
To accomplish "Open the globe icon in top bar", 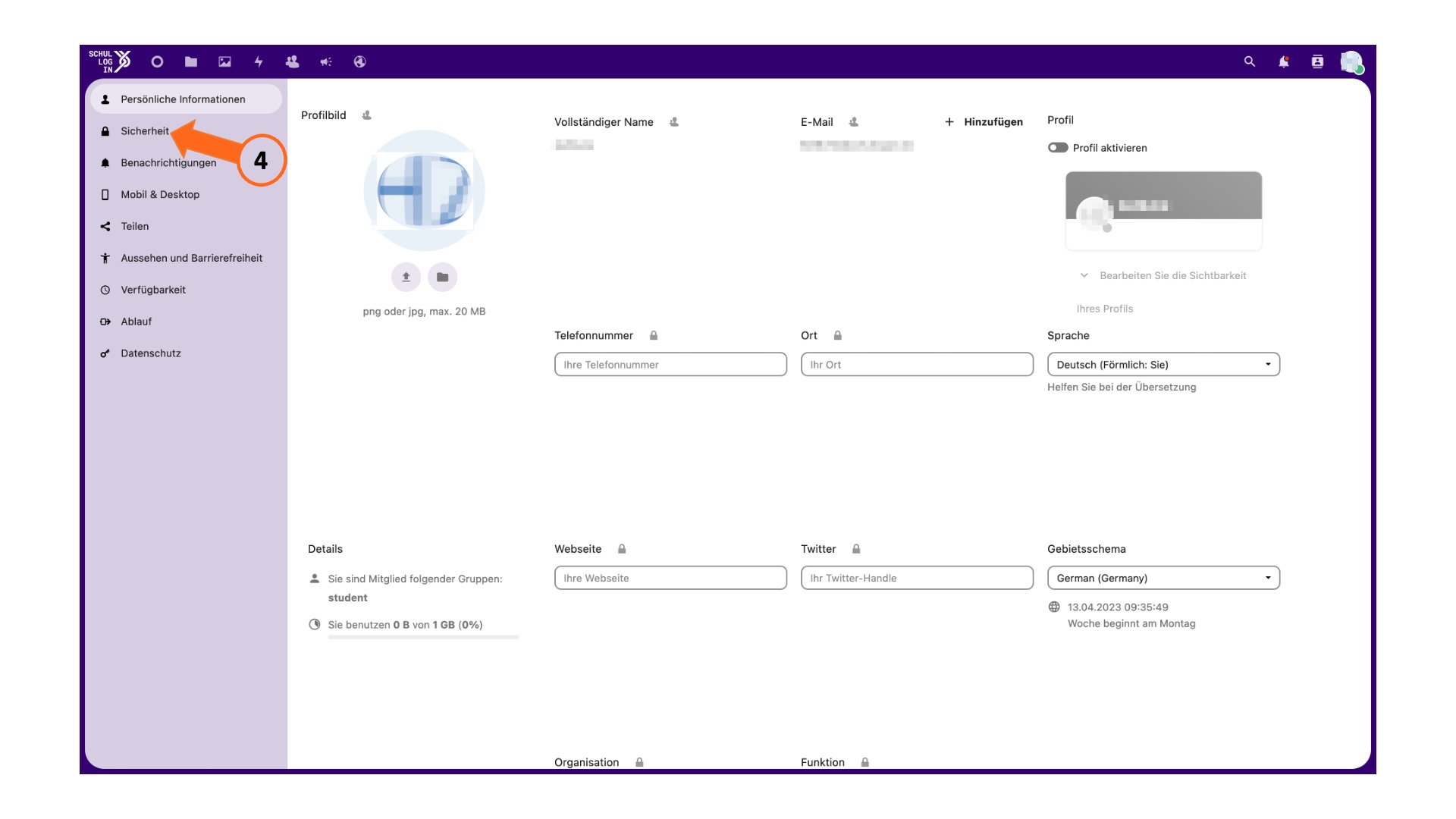I will pyautogui.click(x=360, y=61).
